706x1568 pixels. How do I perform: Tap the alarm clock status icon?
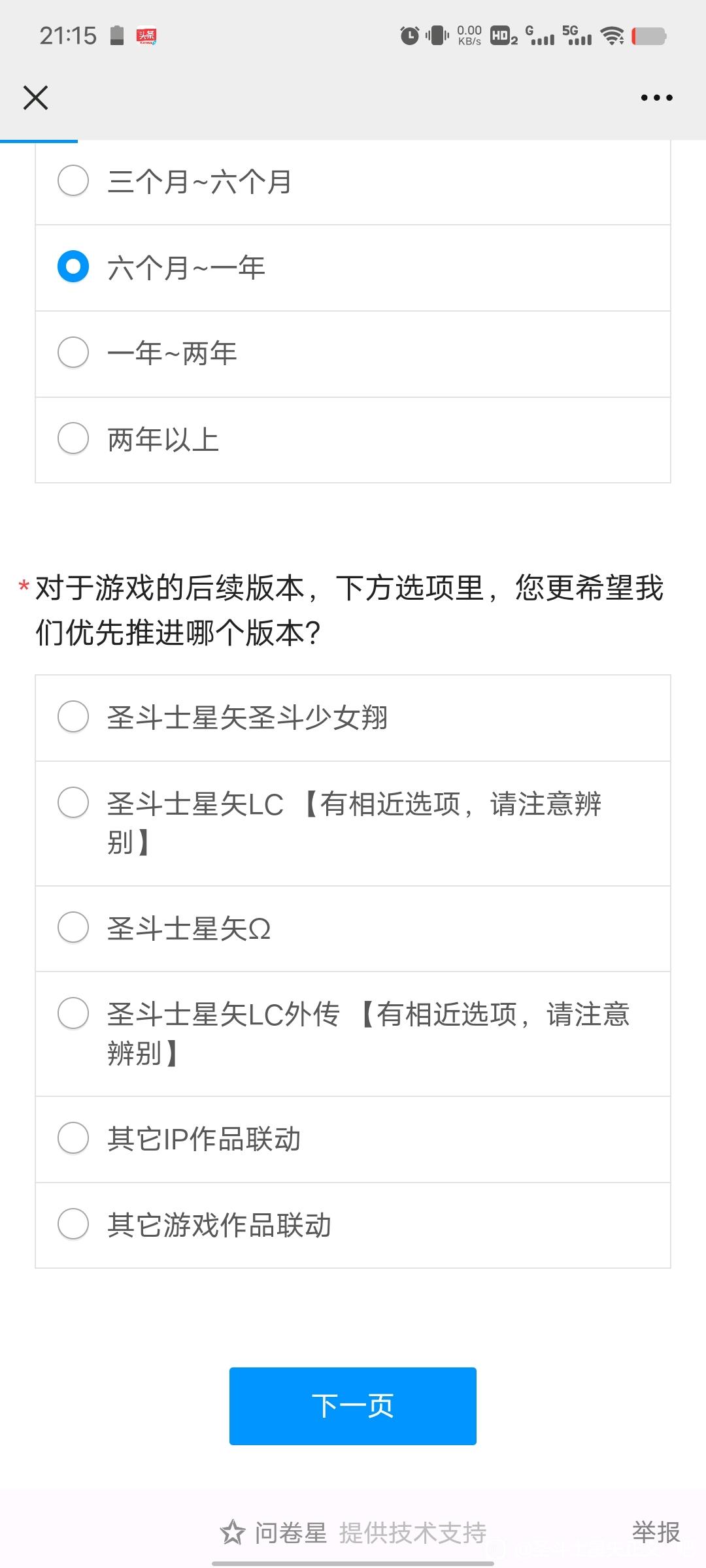pyautogui.click(x=410, y=35)
